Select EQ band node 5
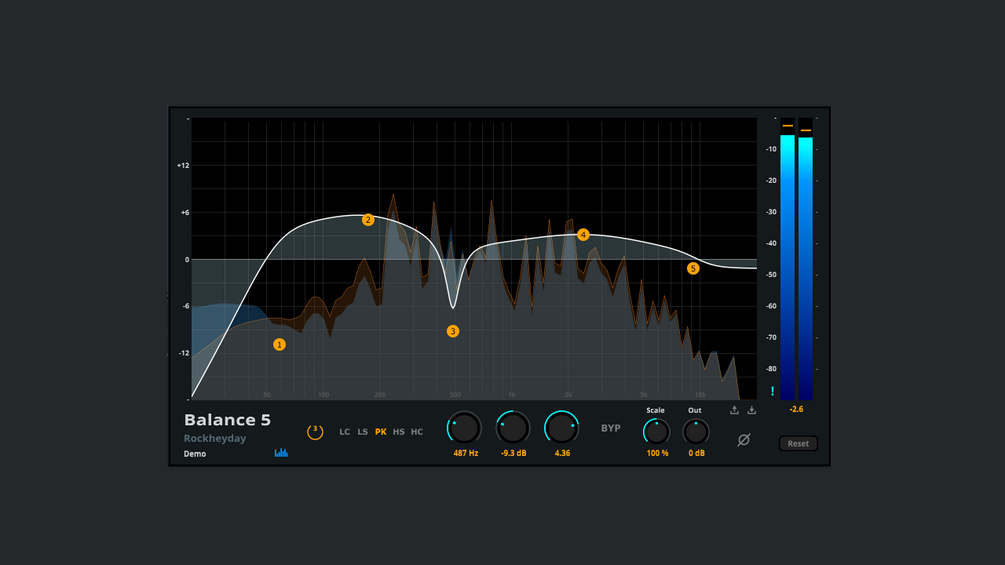This screenshot has height=565, width=1005. [x=693, y=268]
